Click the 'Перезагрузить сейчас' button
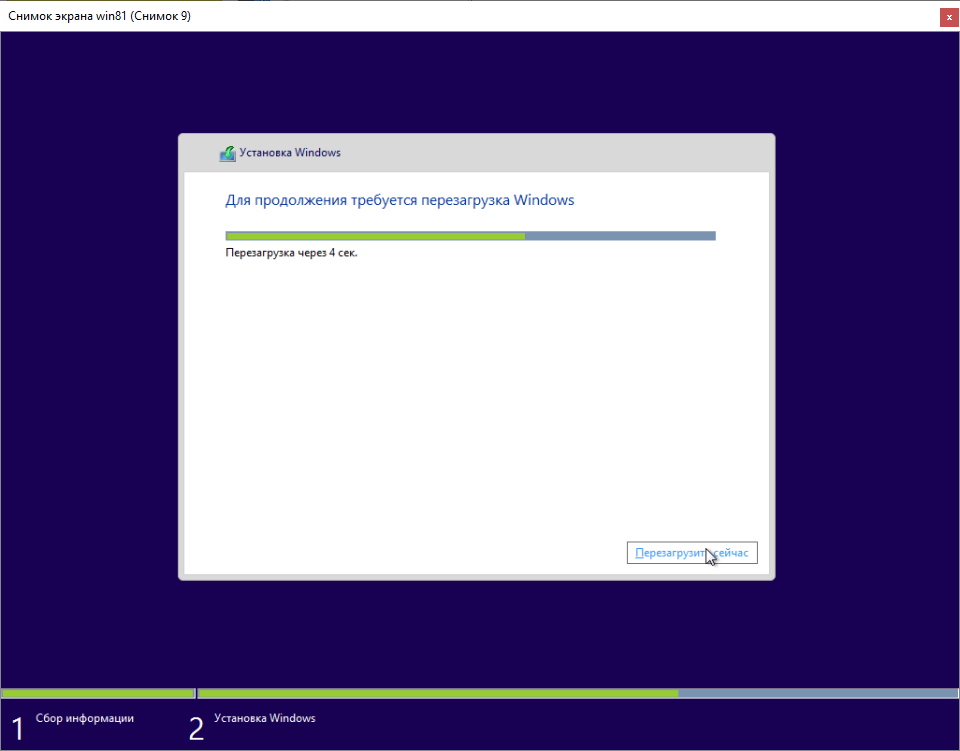This screenshot has width=960, height=751. click(x=692, y=553)
